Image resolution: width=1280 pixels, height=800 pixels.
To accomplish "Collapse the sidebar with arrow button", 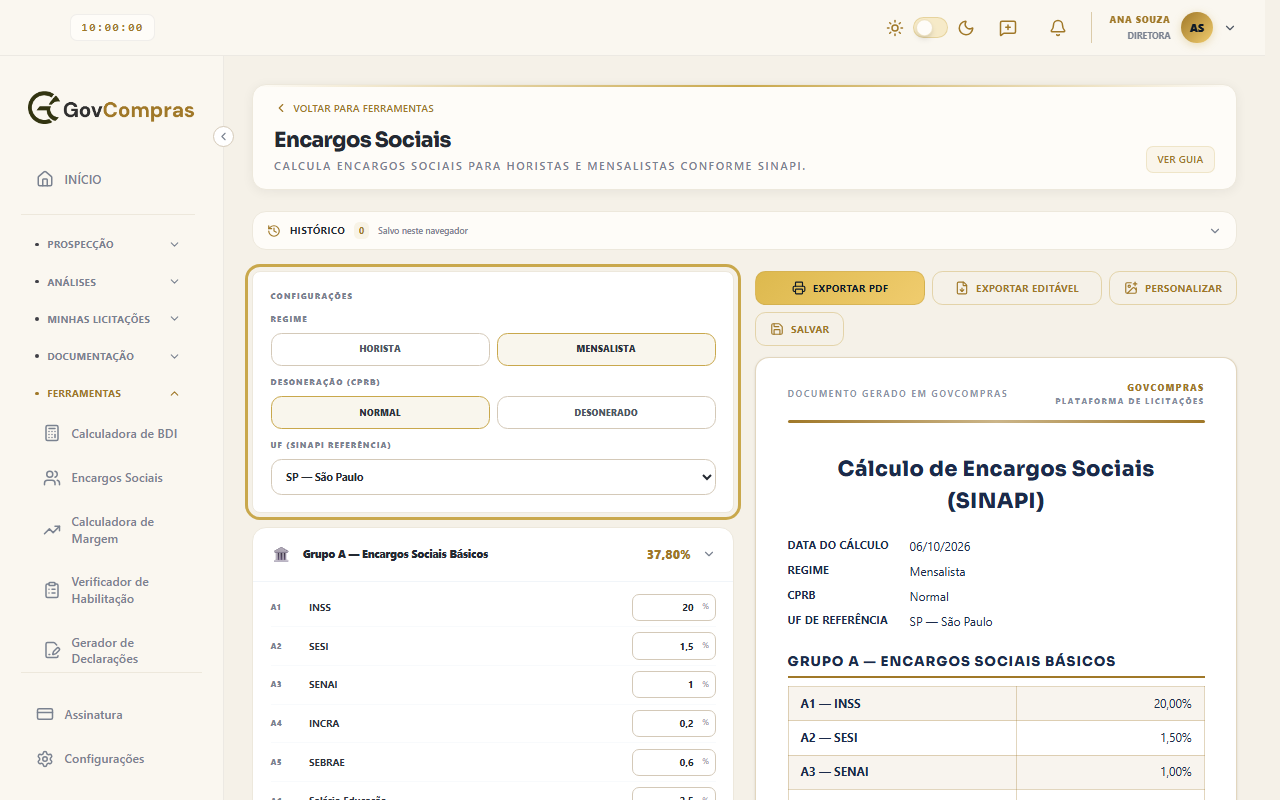I will 224,136.
